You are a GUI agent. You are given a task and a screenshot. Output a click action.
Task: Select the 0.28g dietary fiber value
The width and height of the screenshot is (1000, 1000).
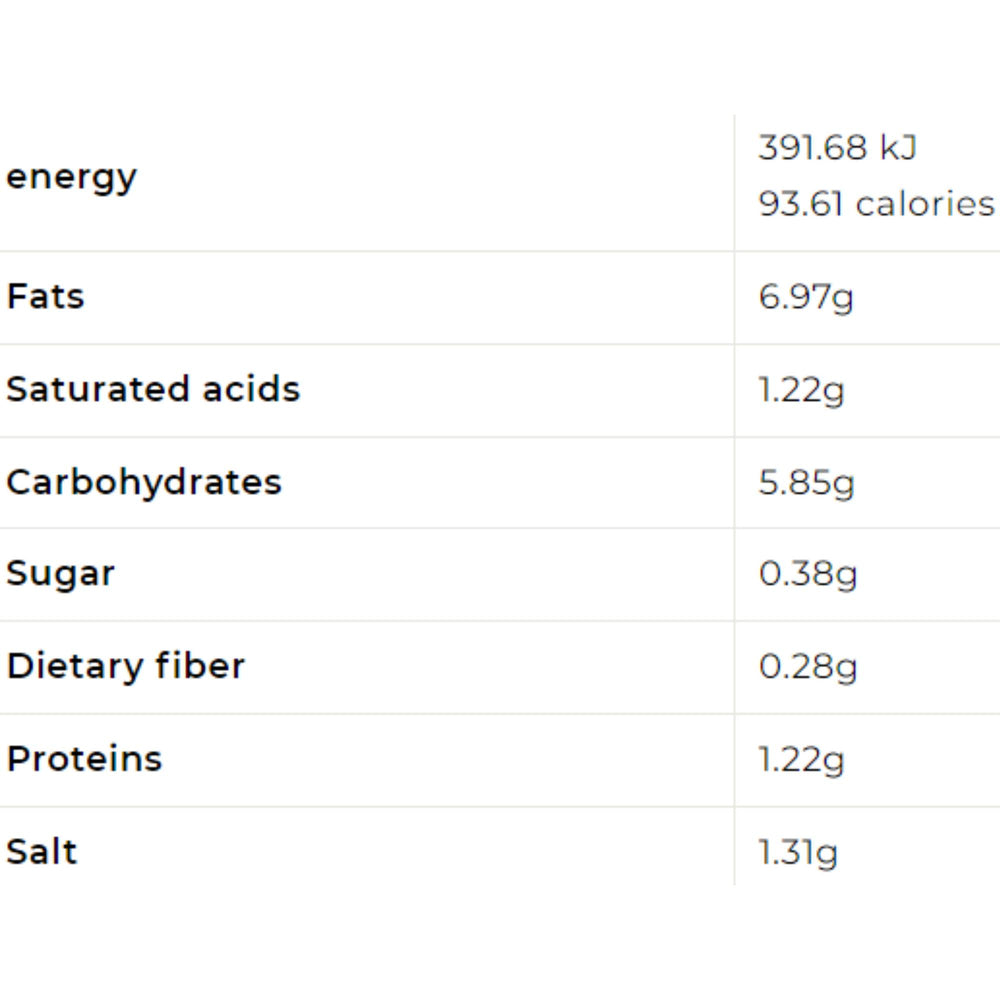click(807, 667)
